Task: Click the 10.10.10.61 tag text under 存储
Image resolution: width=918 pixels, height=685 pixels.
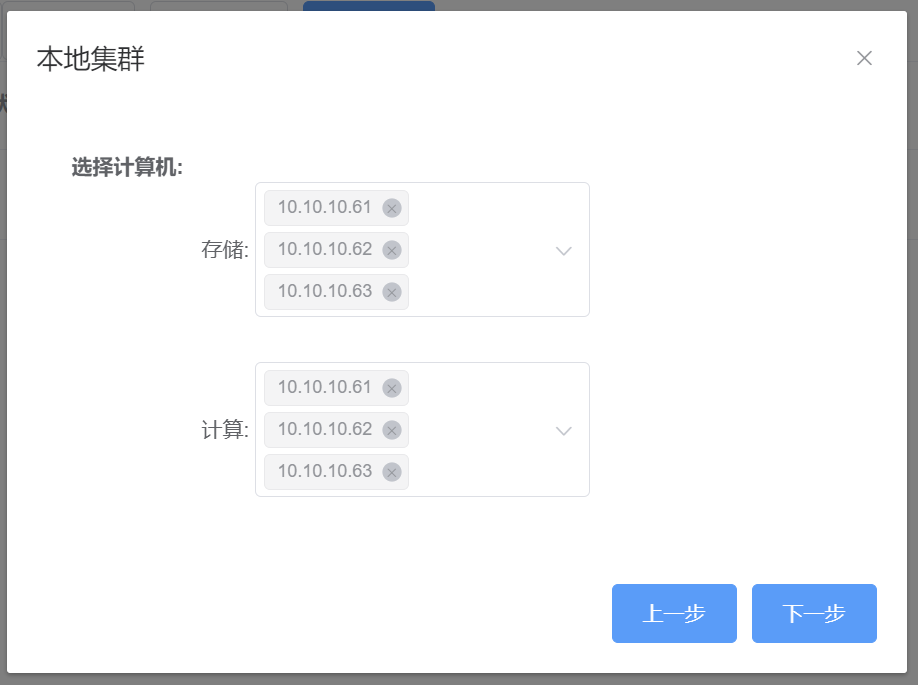Action: (324, 208)
